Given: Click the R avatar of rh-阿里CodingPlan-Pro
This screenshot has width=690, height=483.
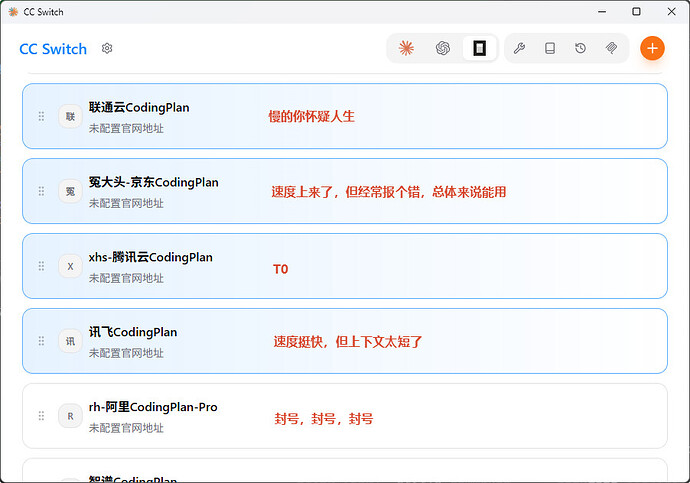Looking at the screenshot, I should click(x=70, y=416).
